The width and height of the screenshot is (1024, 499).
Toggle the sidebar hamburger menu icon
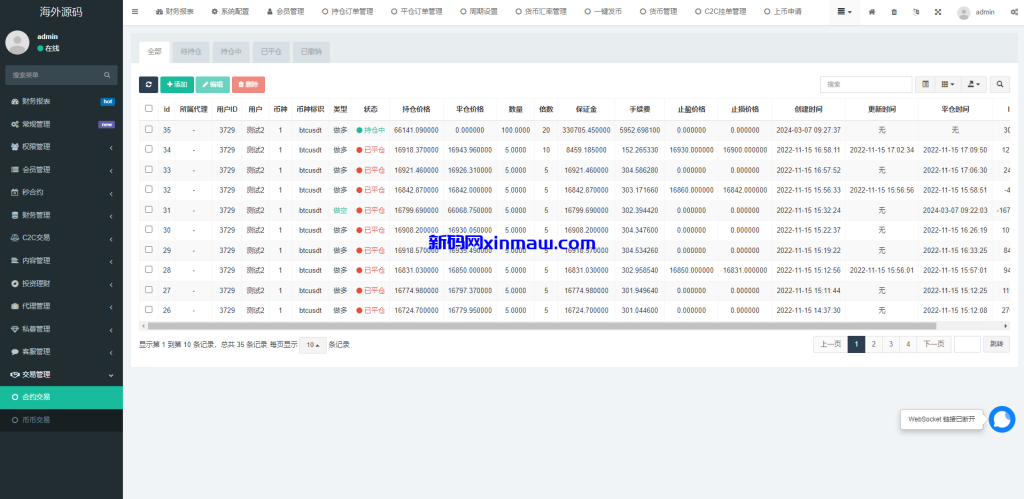[135, 12]
